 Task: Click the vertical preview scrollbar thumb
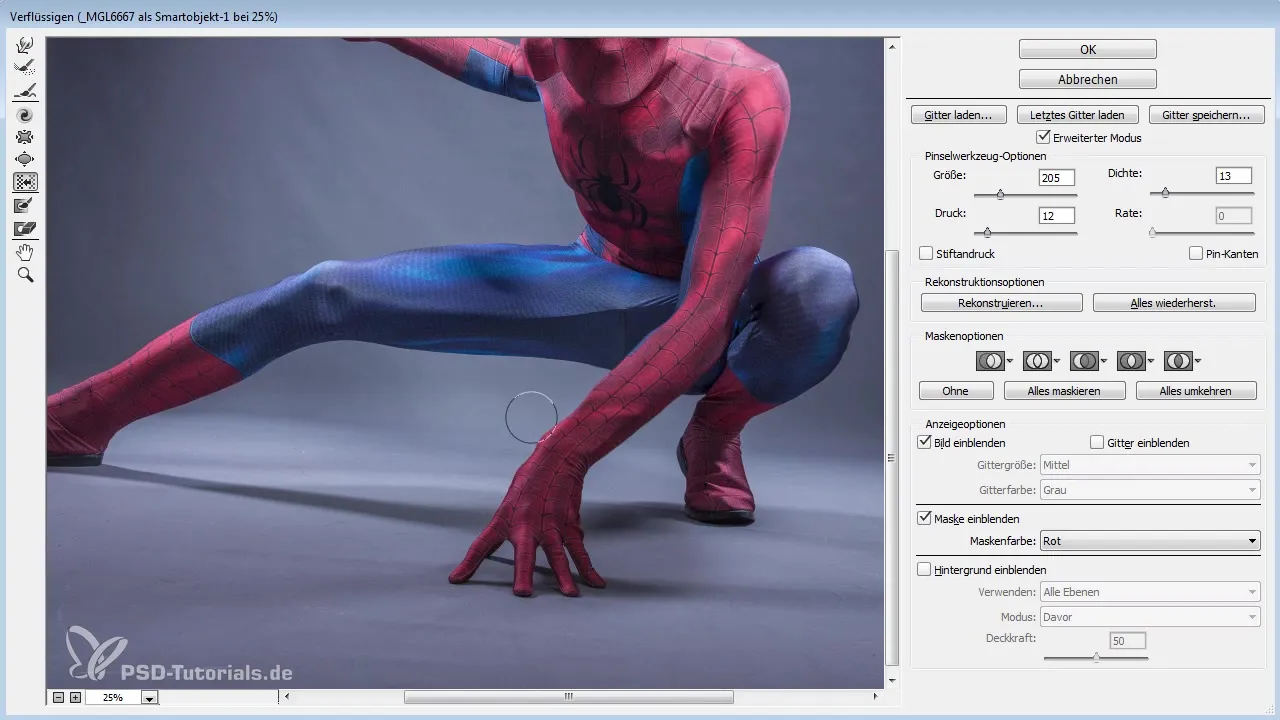pyautogui.click(x=891, y=458)
